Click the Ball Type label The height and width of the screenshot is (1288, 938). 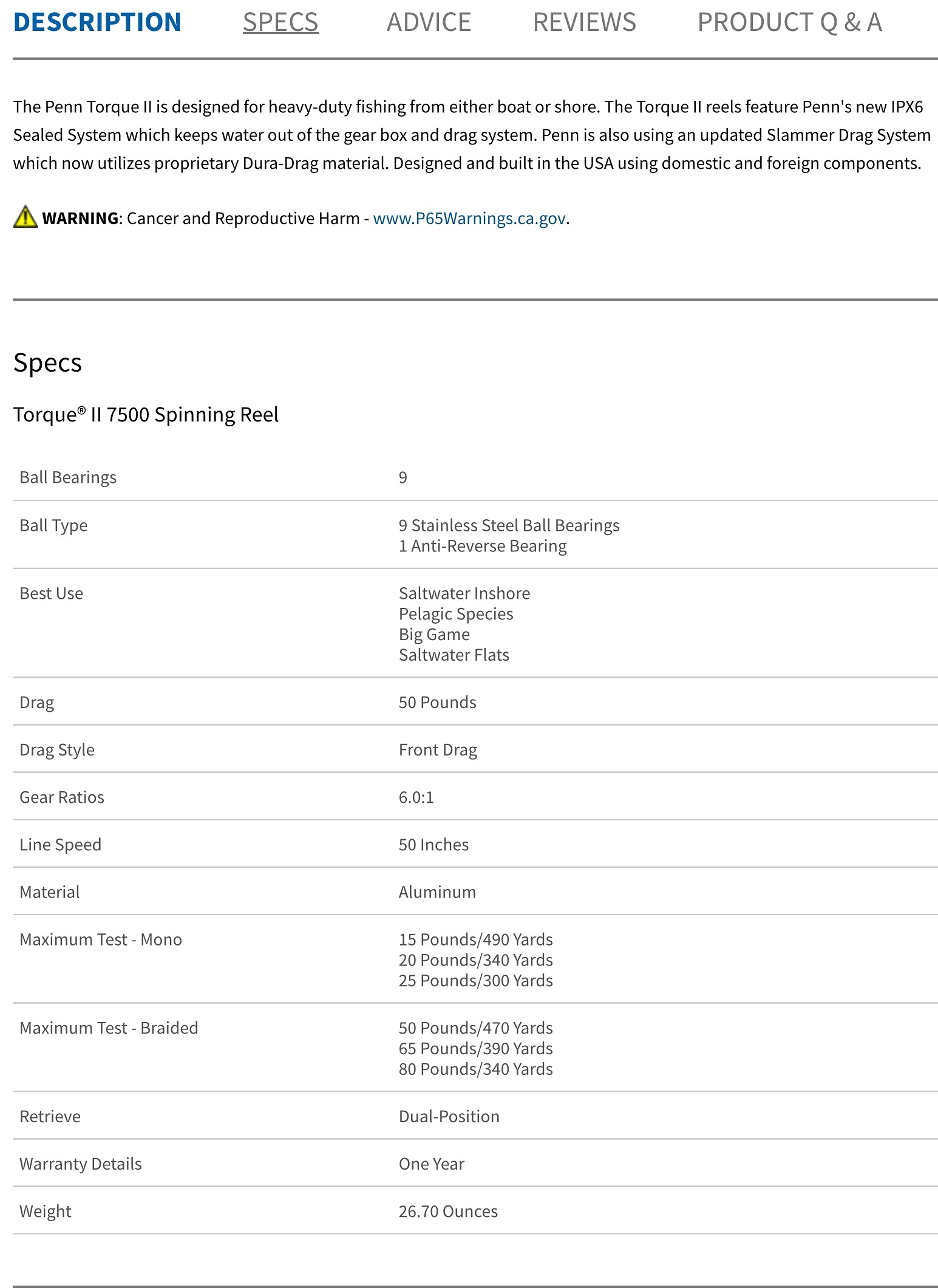click(x=53, y=525)
